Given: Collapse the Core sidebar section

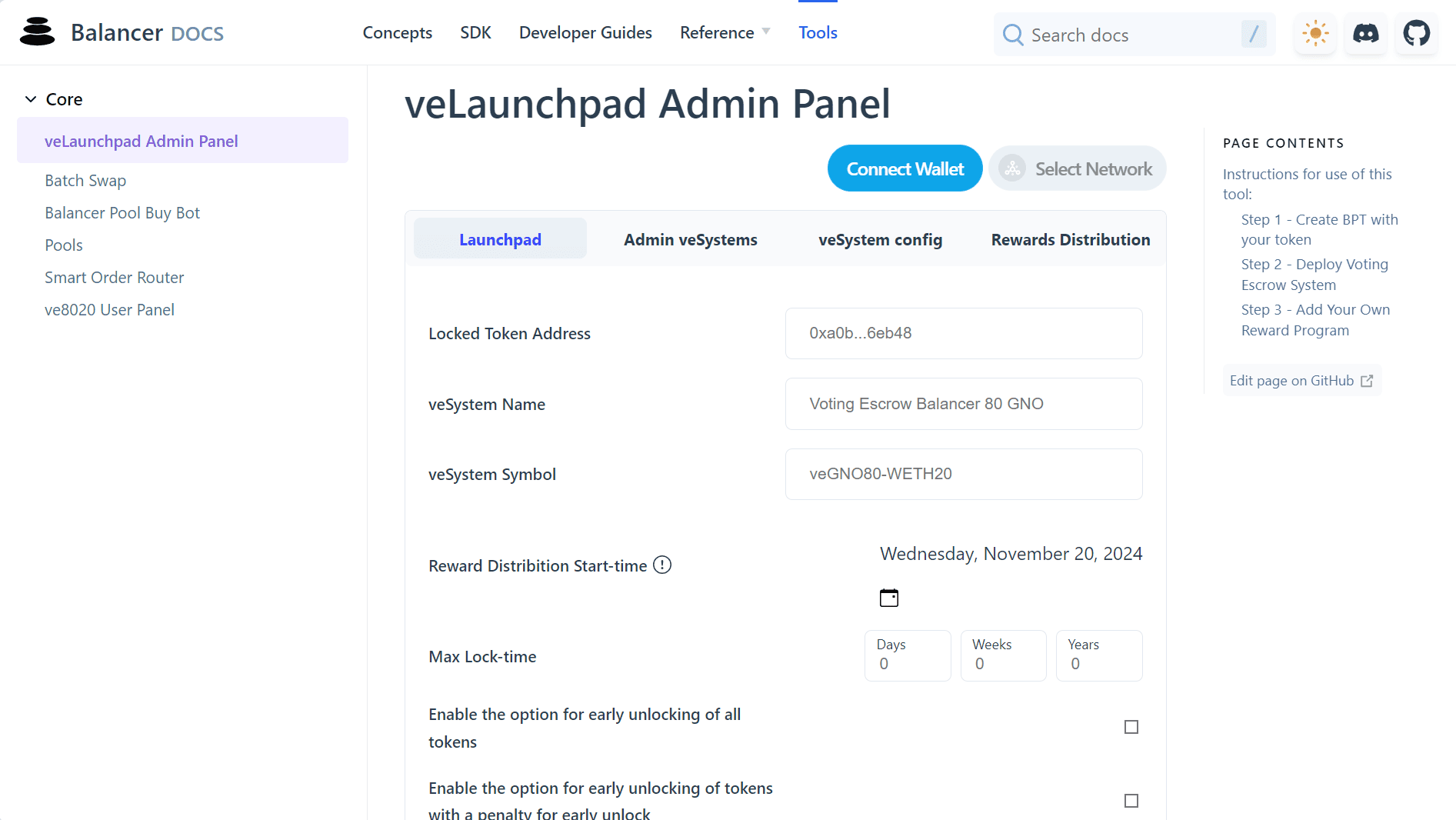Looking at the screenshot, I should (x=31, y=99).
